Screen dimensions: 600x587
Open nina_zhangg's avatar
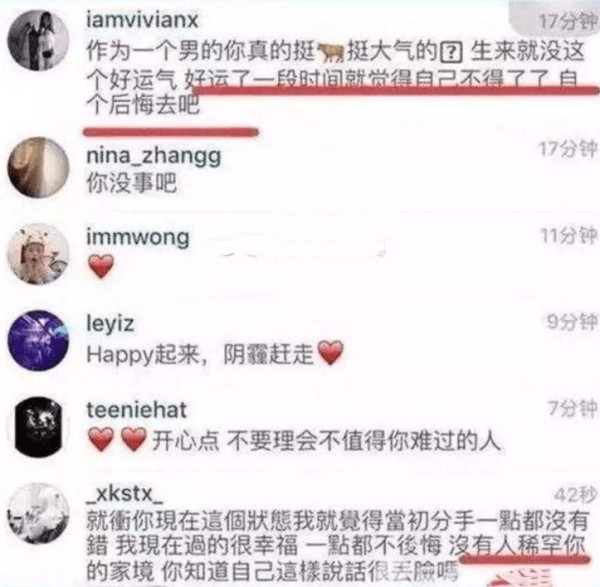click(x=38, y=168)
